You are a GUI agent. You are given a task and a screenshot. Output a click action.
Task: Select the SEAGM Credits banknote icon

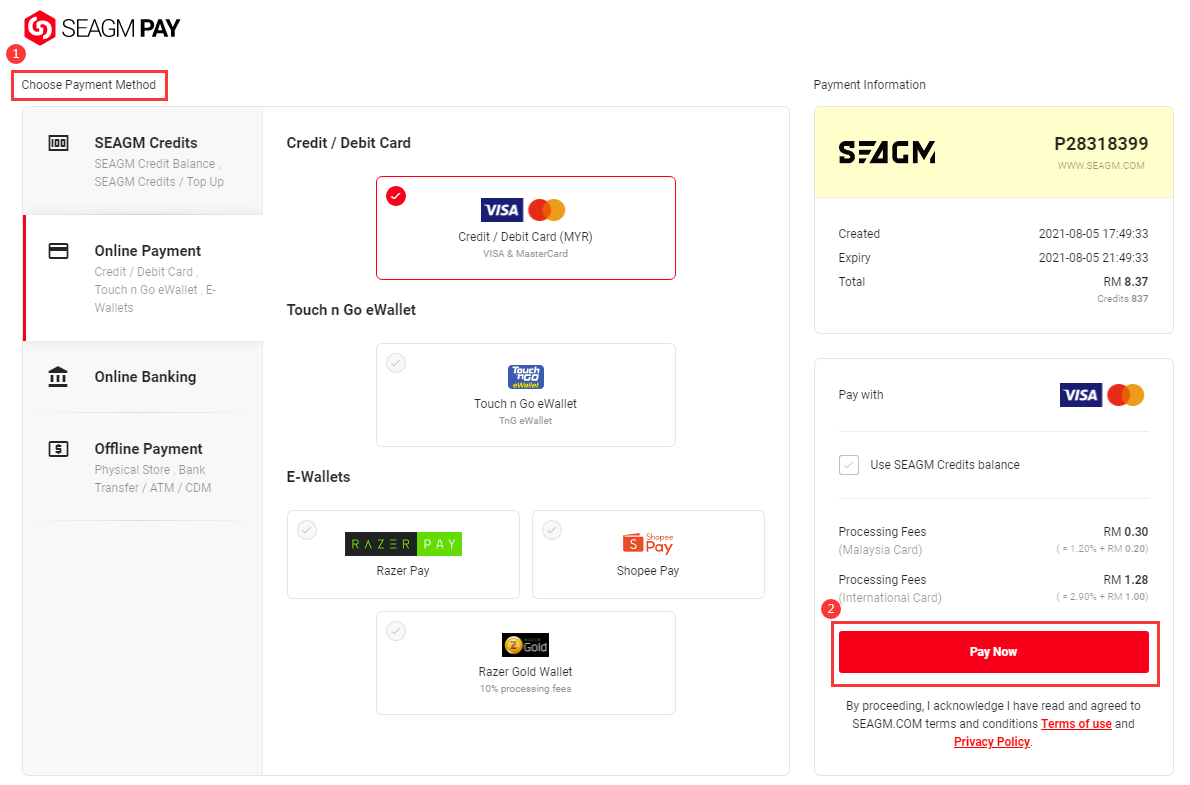58,143
